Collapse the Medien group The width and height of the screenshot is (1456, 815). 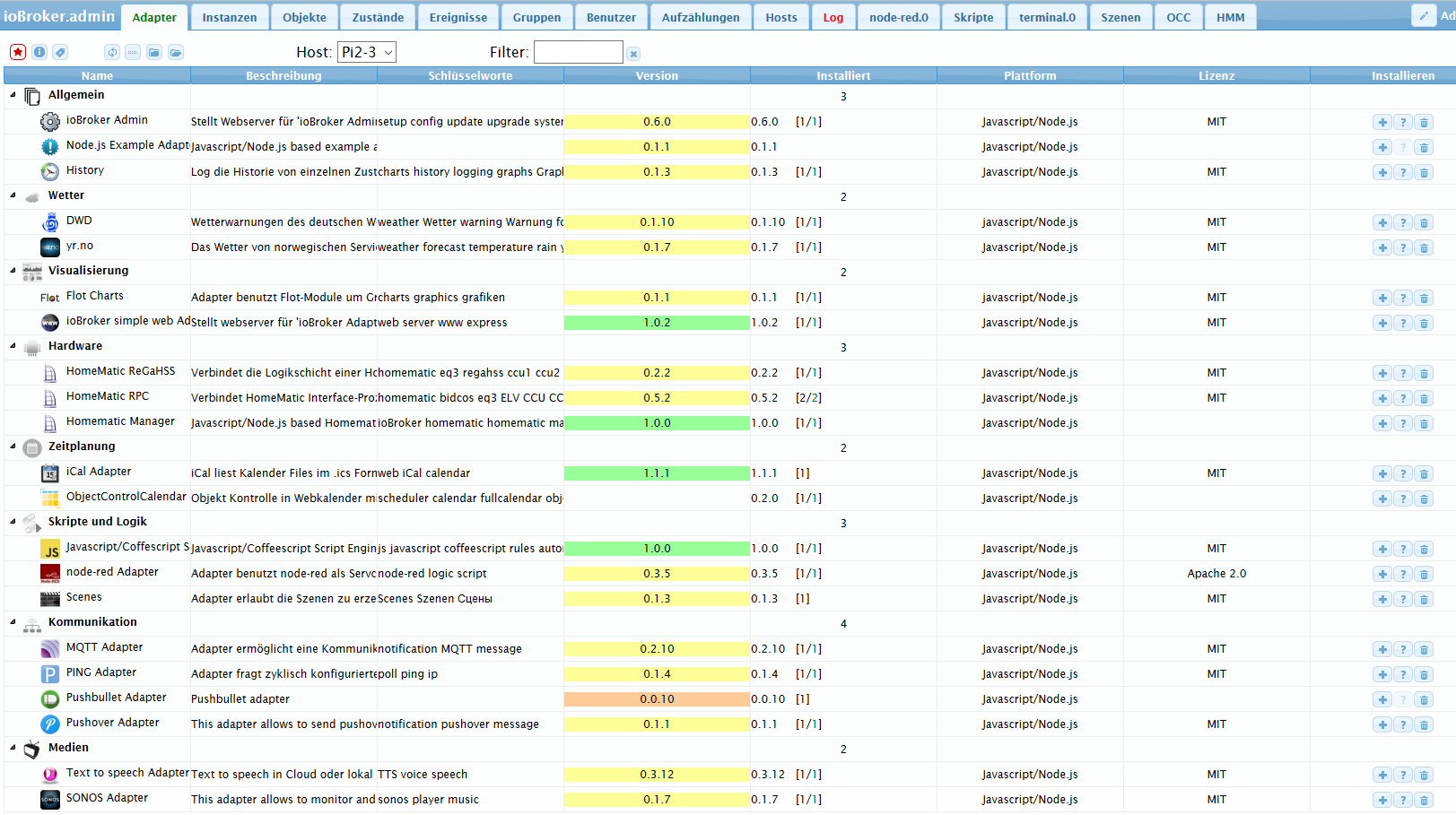tap(13, 748)
